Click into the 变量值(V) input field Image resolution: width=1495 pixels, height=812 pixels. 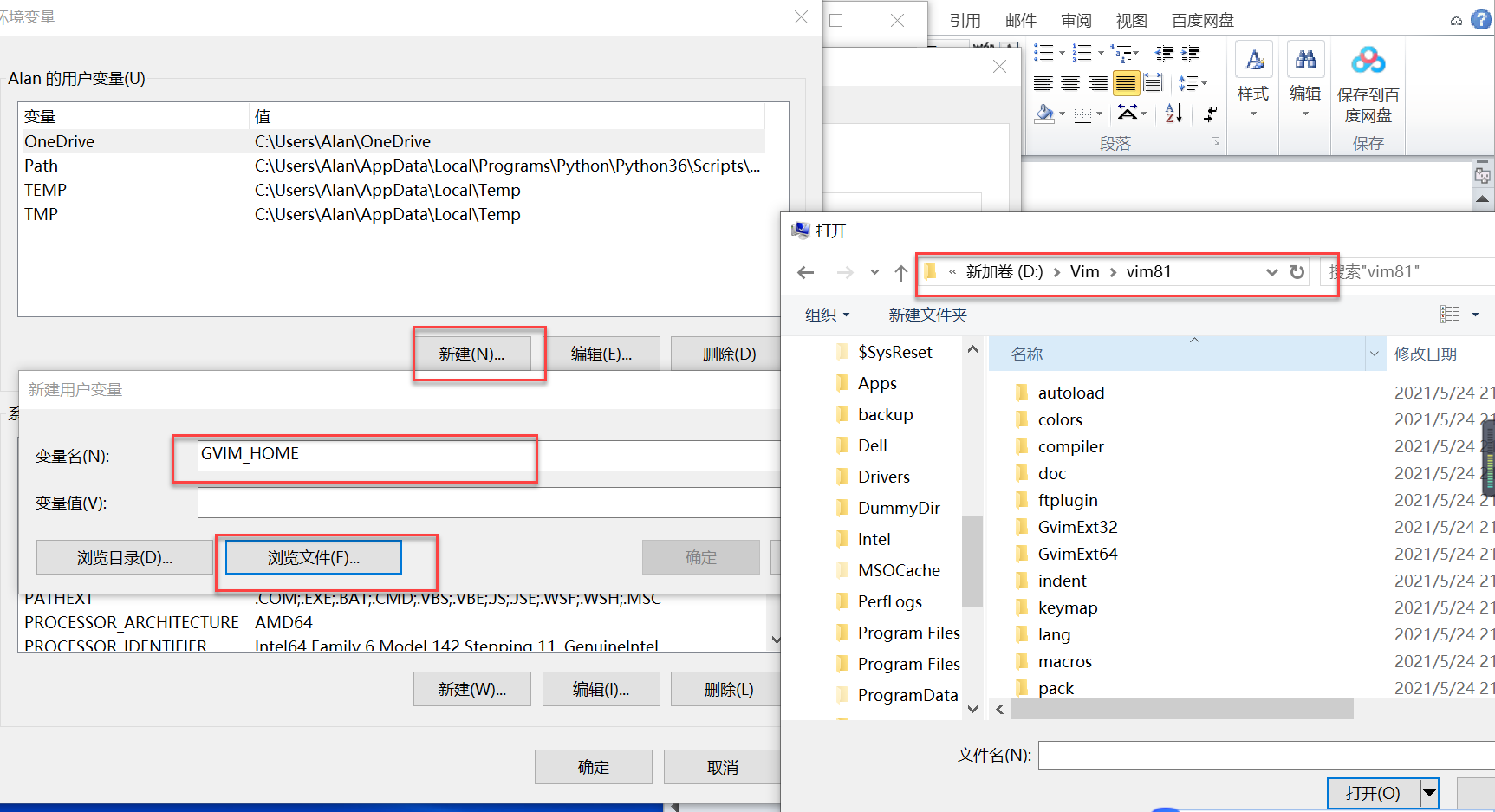tap(489, 503)
